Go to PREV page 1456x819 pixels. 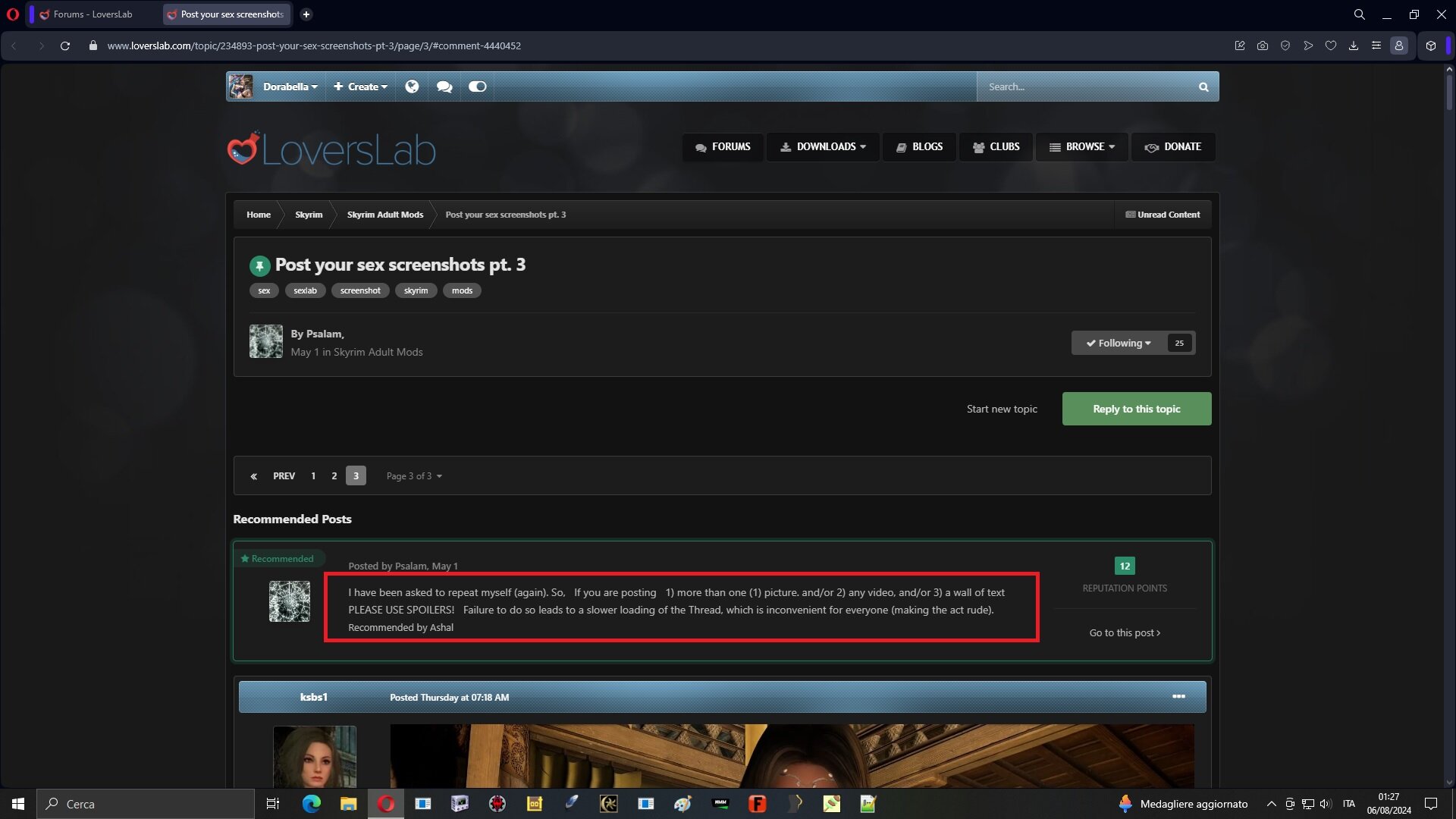tap(284, 476)
